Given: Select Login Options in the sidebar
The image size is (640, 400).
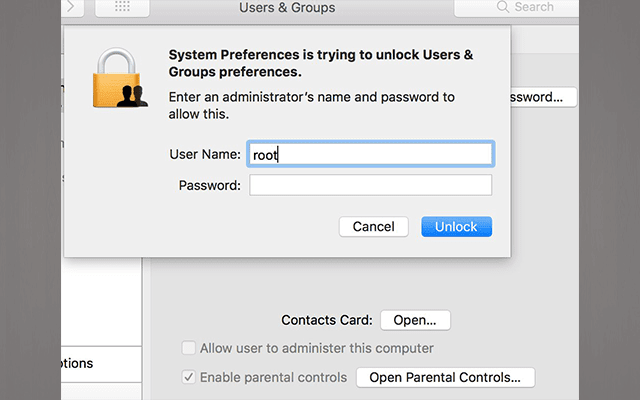Looking at the screenshot, I should (x=90, y=363).
